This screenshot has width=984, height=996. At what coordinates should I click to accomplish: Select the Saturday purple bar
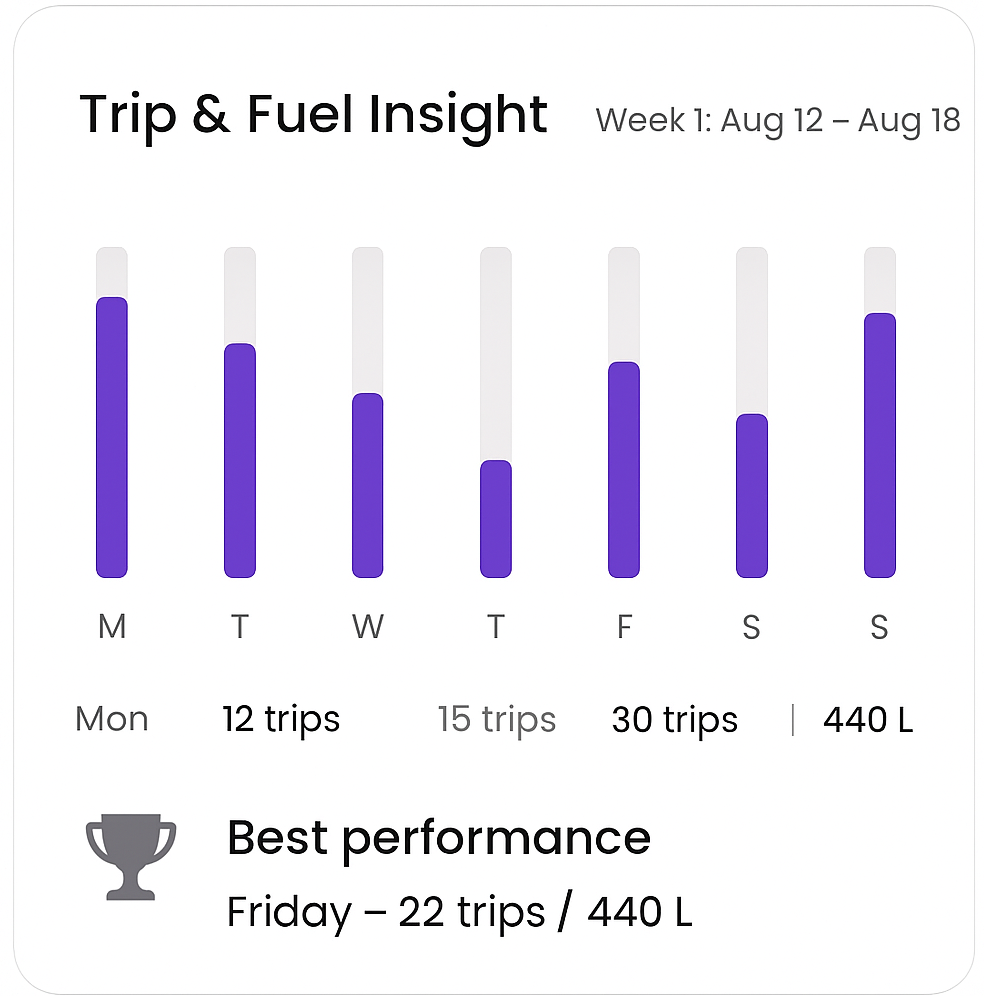point(752,495)
